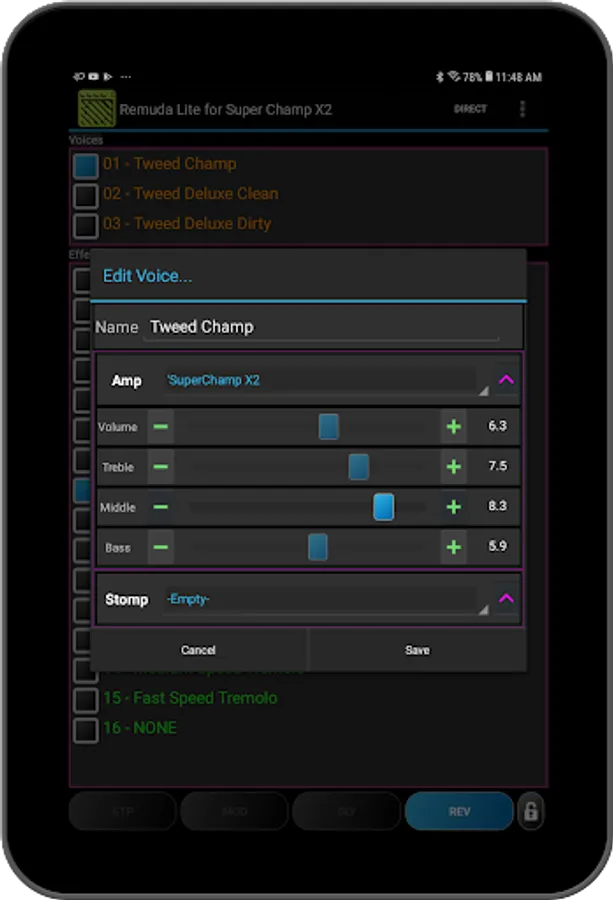Screen dimensions: 613x900
Task: Check the 15 - Fast Speed Tremolo checkbox
Action: [86, 700]
